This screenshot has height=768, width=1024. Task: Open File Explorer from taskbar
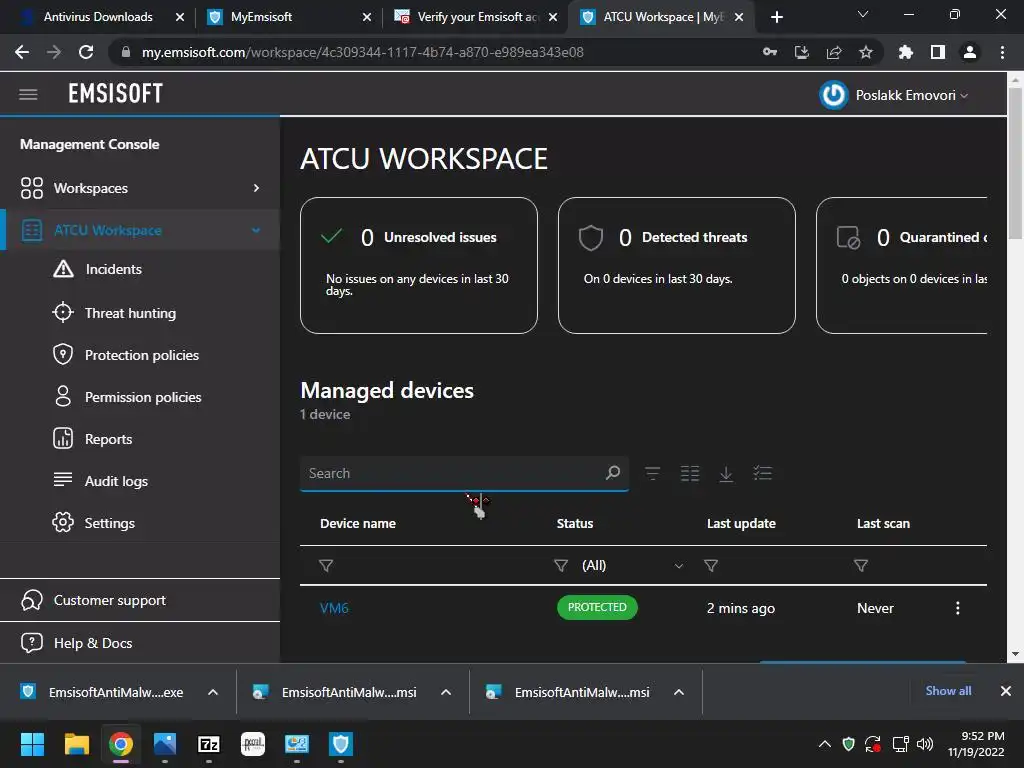pos(76,744)
